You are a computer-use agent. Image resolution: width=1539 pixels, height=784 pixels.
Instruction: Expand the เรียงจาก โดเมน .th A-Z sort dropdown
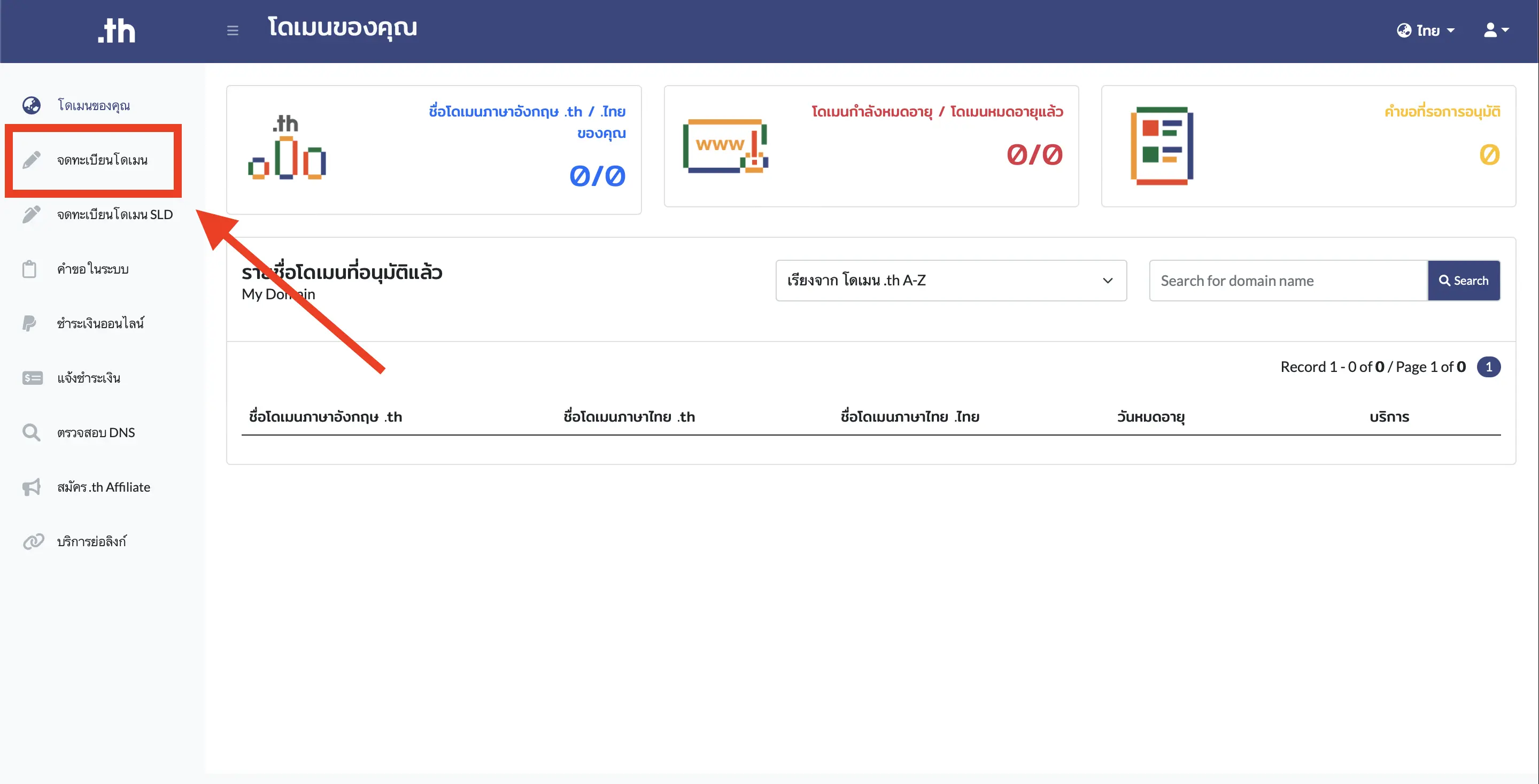[x=950, y=280]
